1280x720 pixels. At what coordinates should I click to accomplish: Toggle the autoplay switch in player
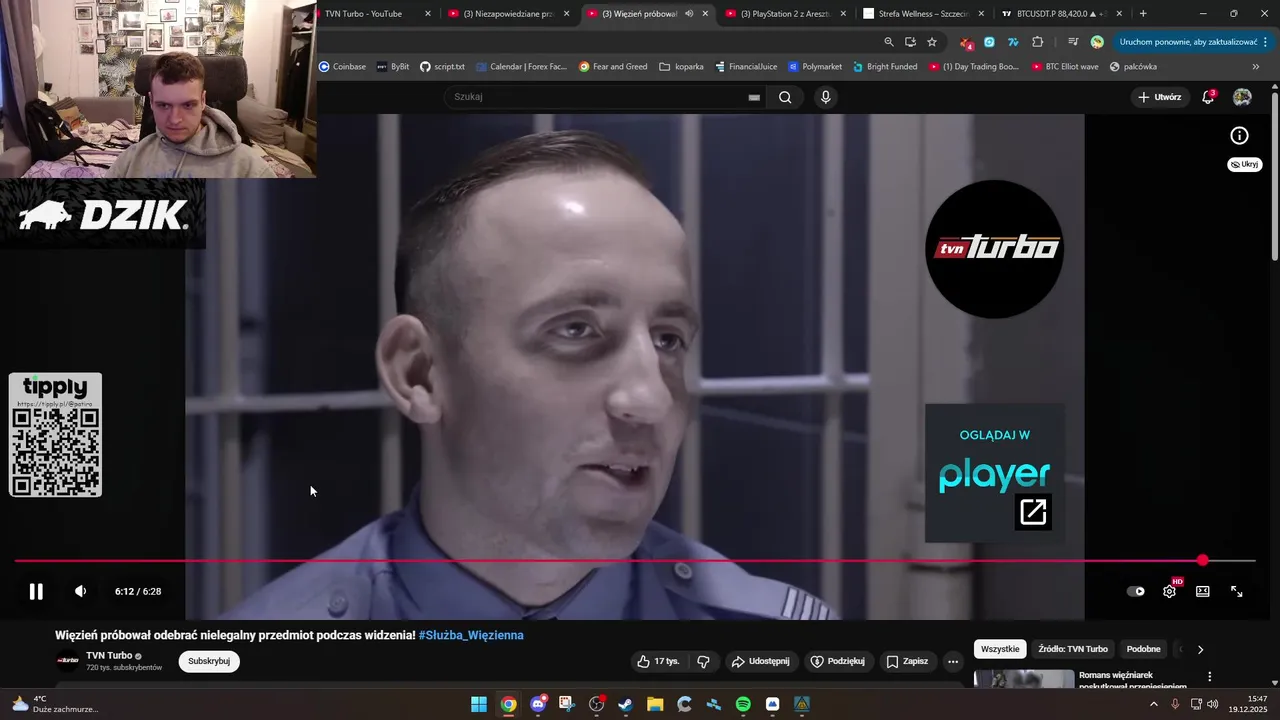(1136, 591)
